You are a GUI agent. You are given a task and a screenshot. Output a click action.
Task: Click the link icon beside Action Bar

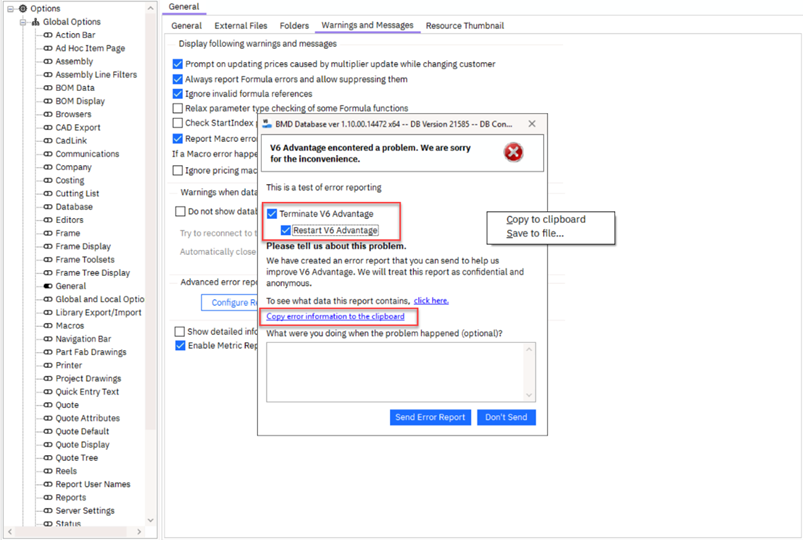coord(47,35)
